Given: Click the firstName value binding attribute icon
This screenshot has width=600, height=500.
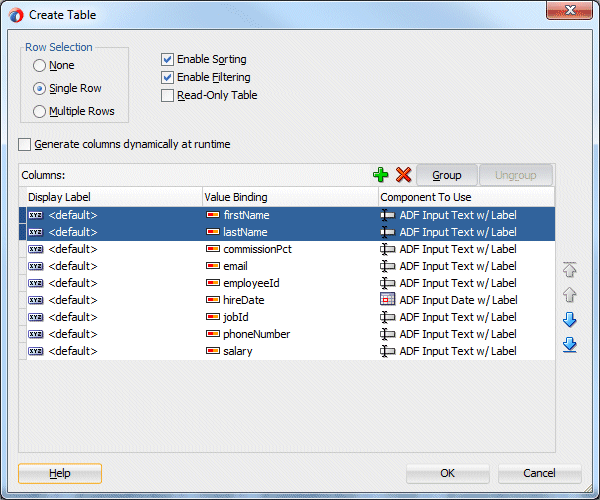Looking at the screenshot, I should [213, 215].
